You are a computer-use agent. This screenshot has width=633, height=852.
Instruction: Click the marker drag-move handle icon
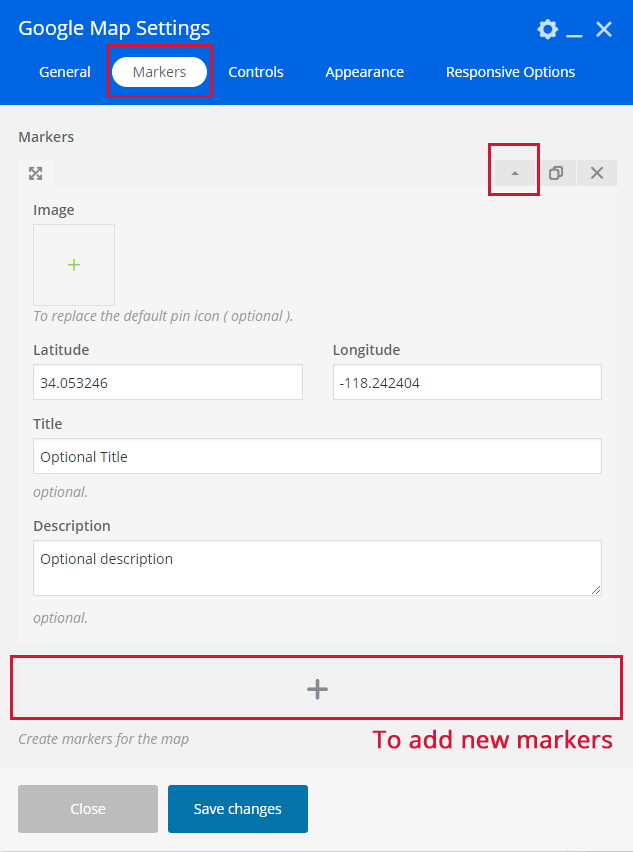(36, 173)
